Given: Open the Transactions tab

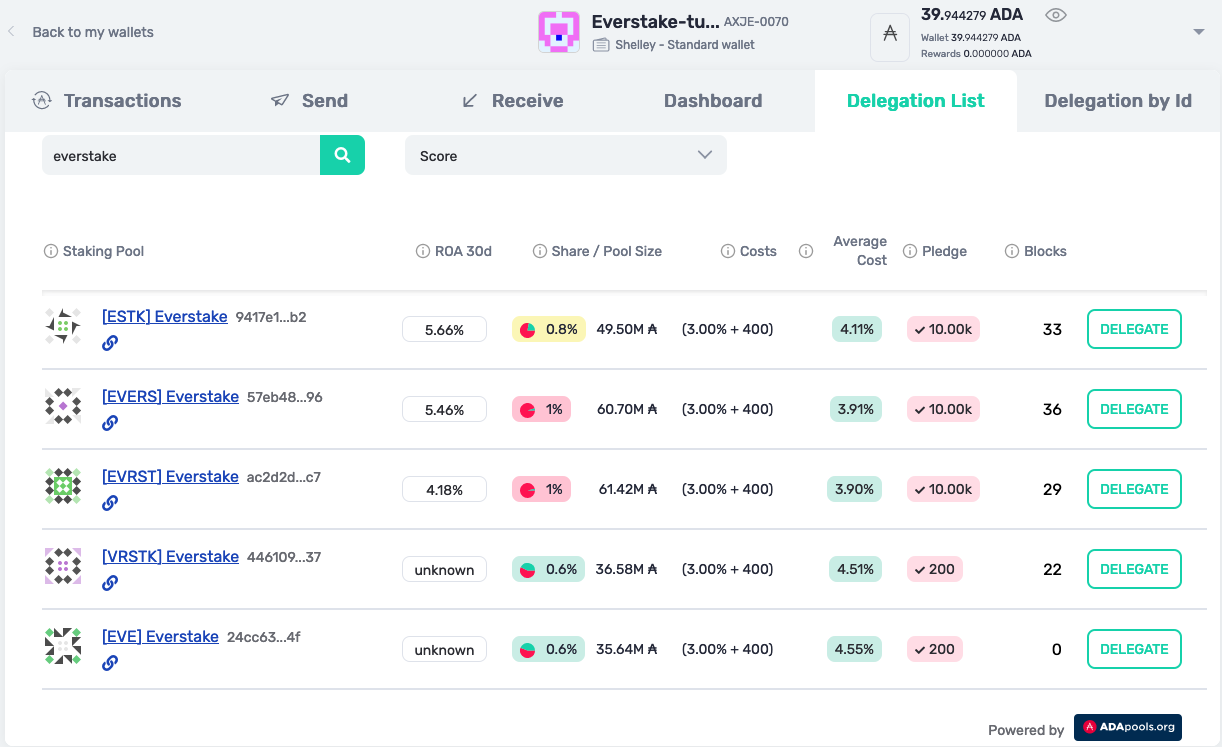Looking at the screenshot, I should pyautogui.click(x=107, y=101).
